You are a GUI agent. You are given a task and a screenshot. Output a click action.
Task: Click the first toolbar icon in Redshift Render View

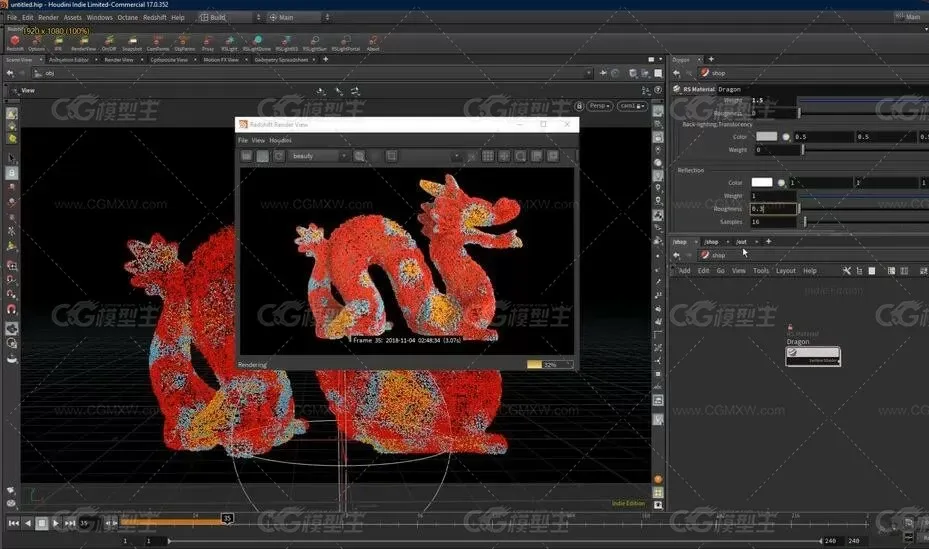246,156
